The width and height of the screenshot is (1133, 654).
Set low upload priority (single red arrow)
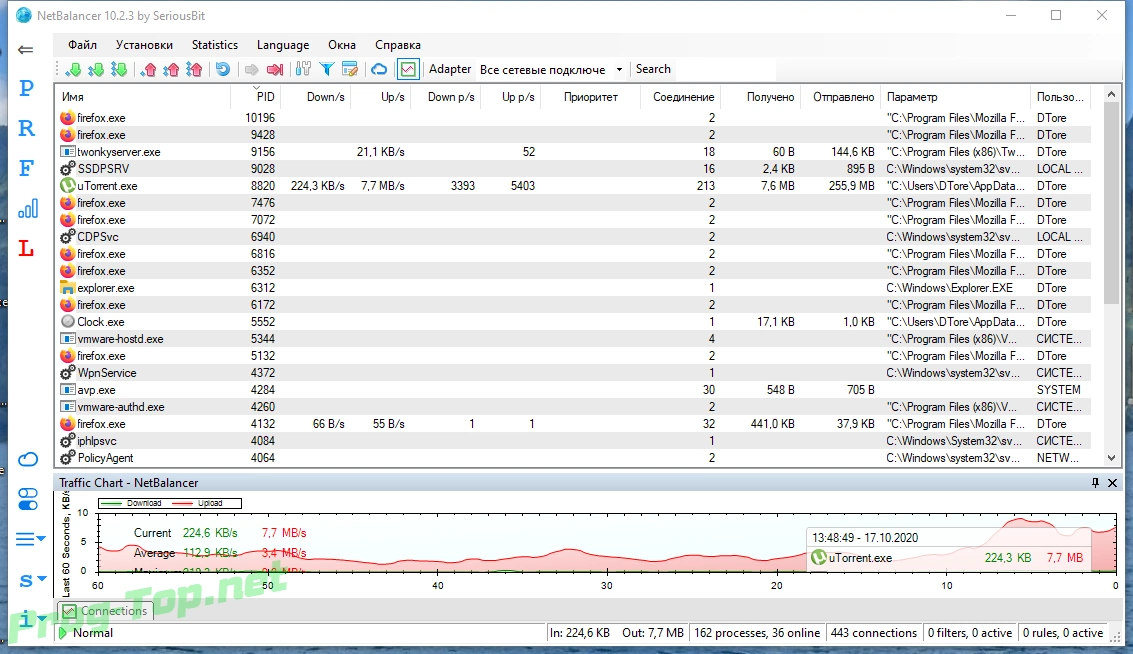pyautogui.click(x=149, y=69)
